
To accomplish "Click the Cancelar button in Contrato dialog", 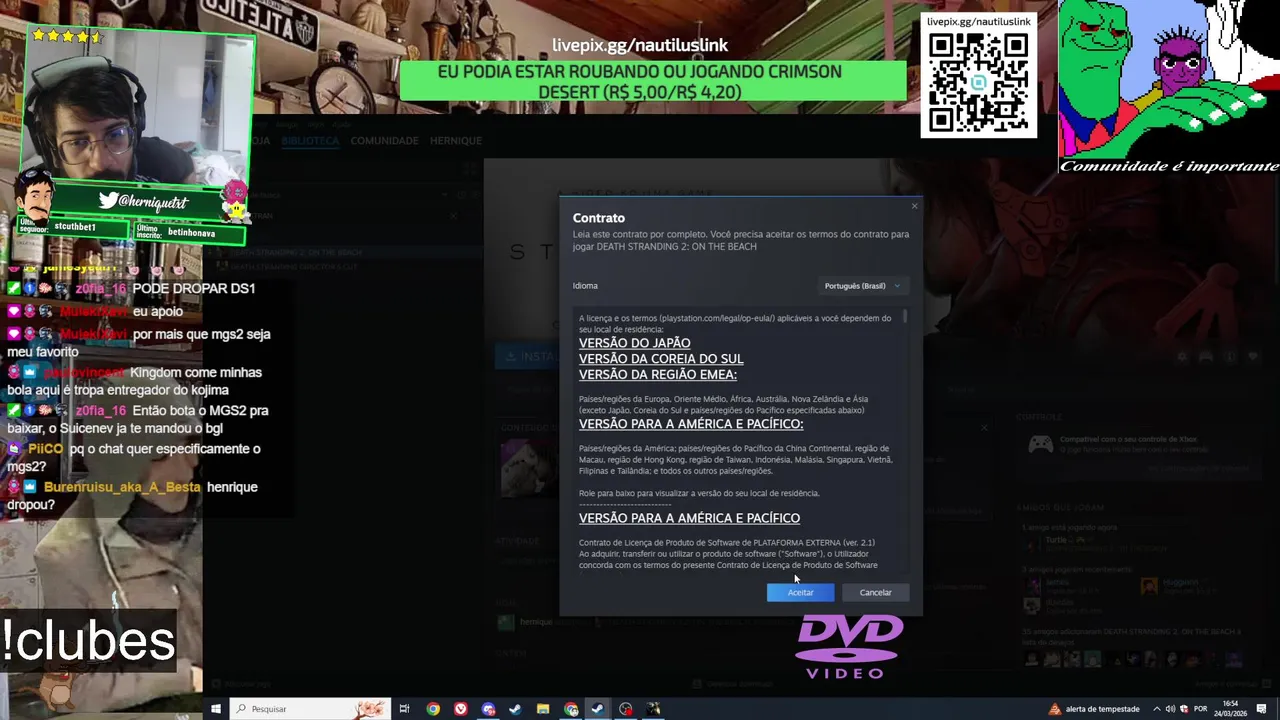I will [x=875, y=592].
